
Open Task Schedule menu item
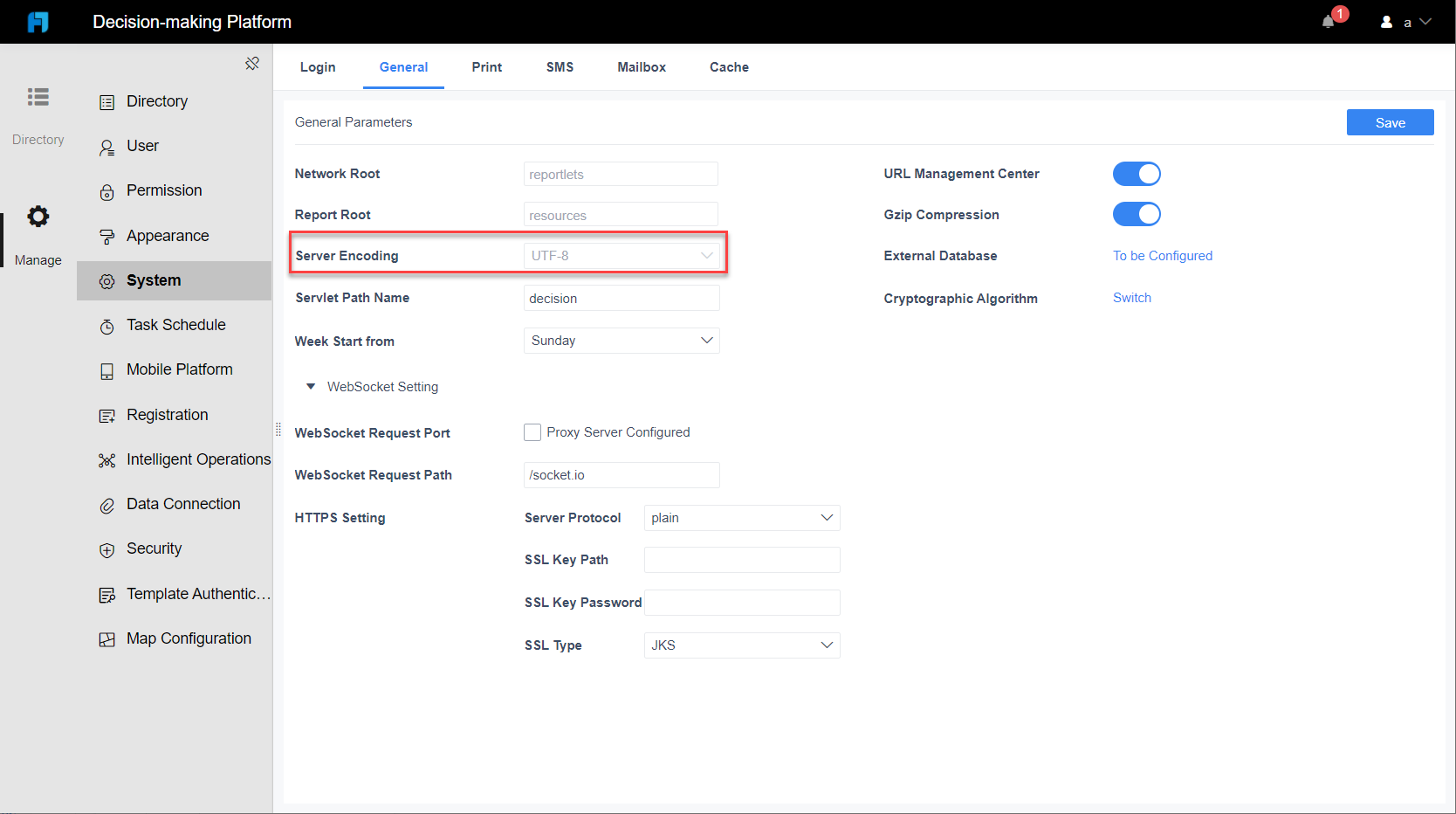[175, 325]
